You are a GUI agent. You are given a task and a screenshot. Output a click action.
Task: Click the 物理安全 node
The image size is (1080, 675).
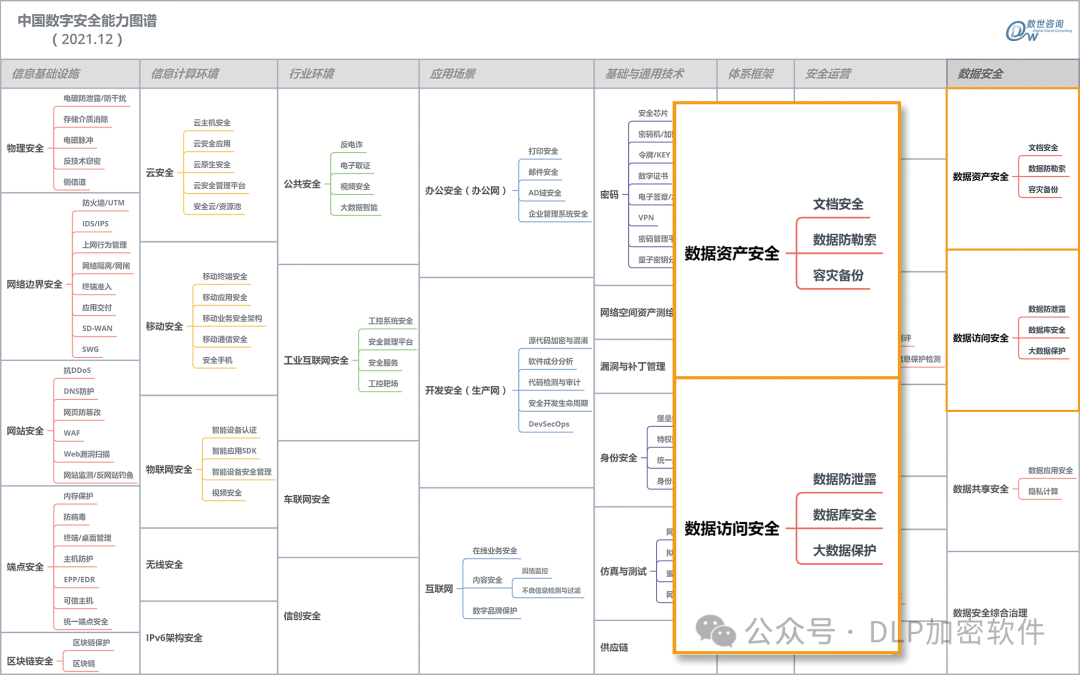pos(25,148)
